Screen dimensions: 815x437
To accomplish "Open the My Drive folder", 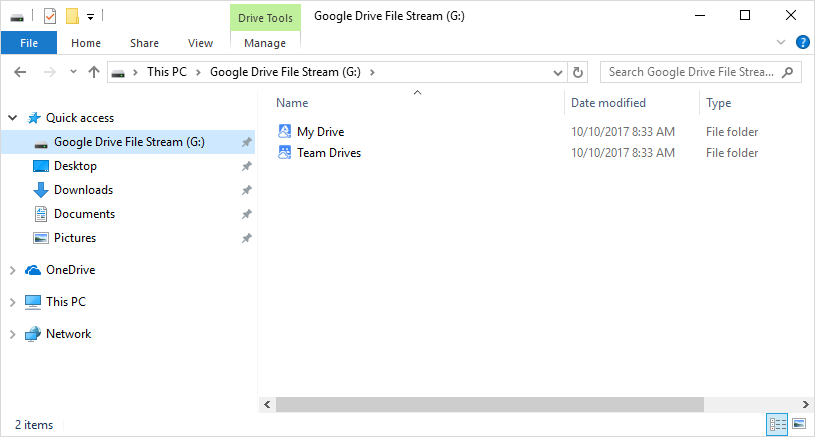I will [x=320, y=132].
